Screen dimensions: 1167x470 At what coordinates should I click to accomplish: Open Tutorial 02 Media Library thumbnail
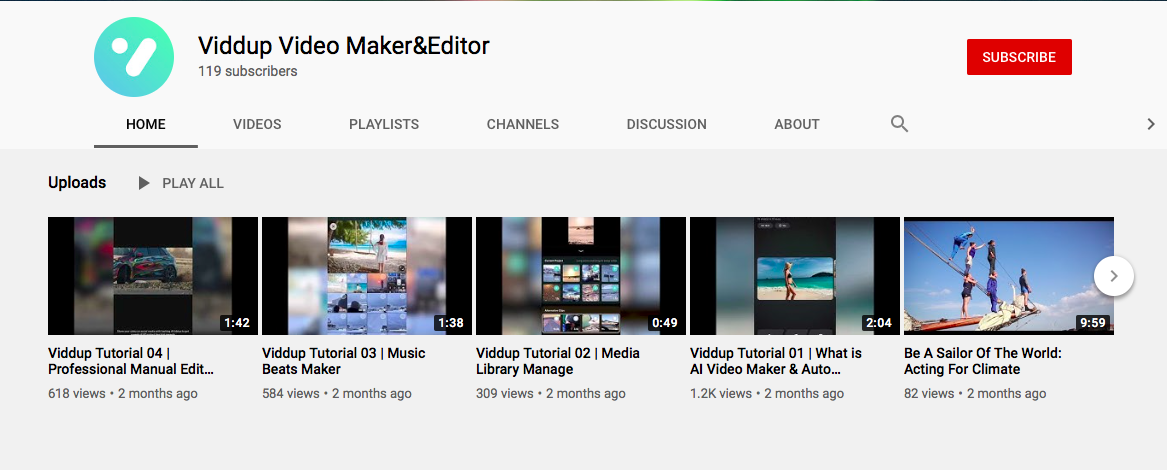point(581,276)
